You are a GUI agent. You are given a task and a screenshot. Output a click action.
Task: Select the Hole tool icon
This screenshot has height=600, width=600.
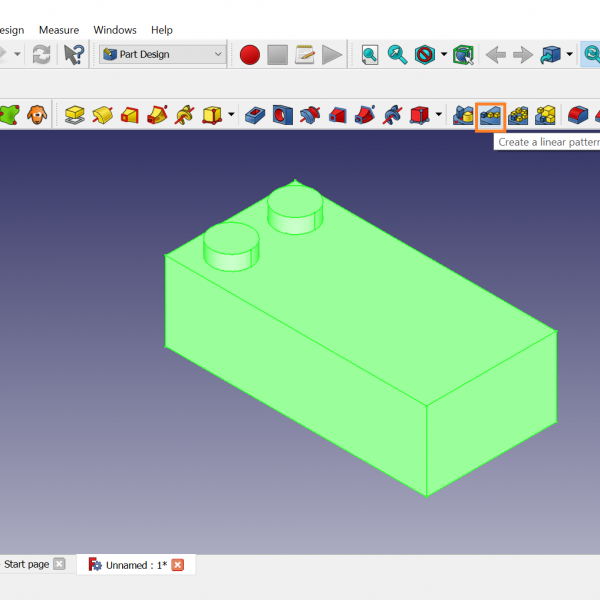283,115
